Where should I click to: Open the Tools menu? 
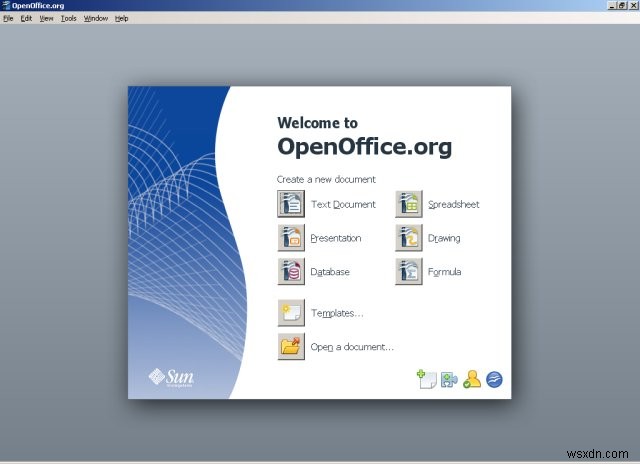click(x=69, y=18)
